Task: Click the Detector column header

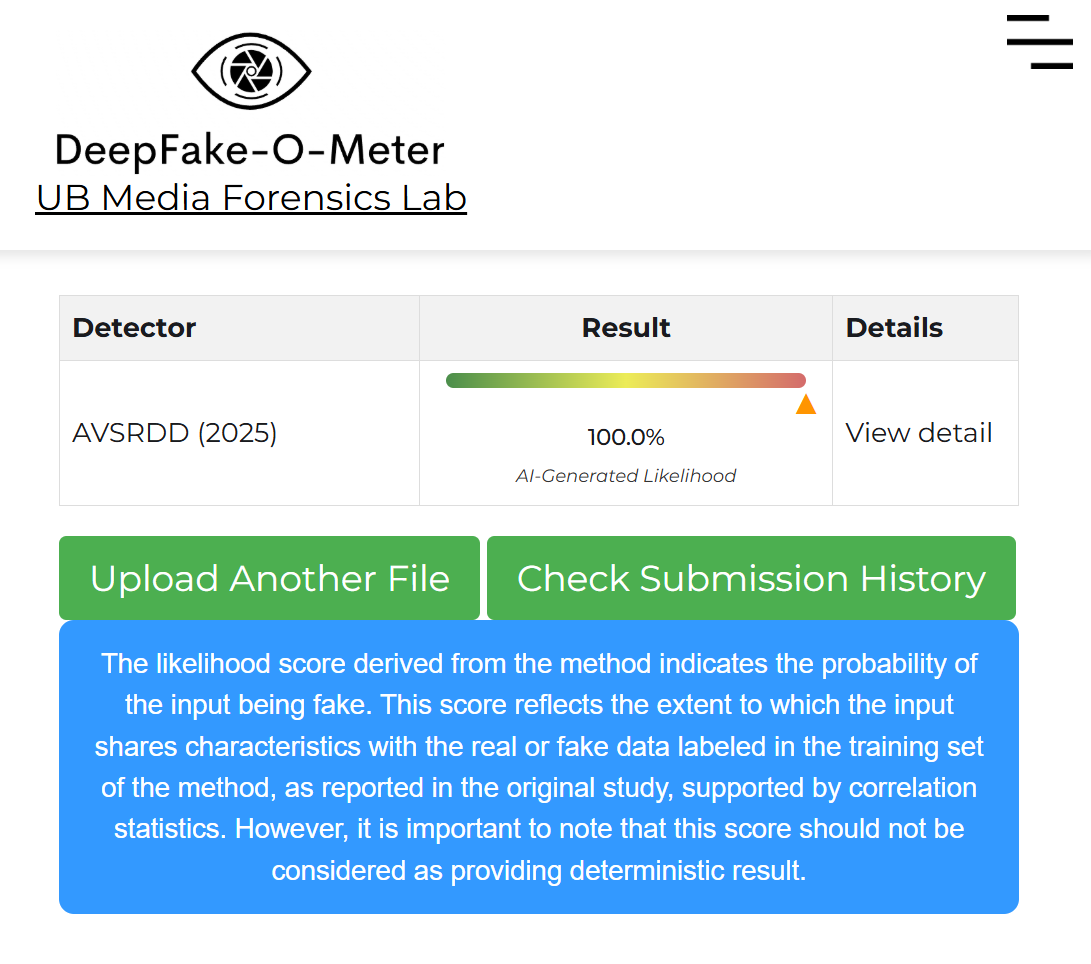Action: pos(135,328)
